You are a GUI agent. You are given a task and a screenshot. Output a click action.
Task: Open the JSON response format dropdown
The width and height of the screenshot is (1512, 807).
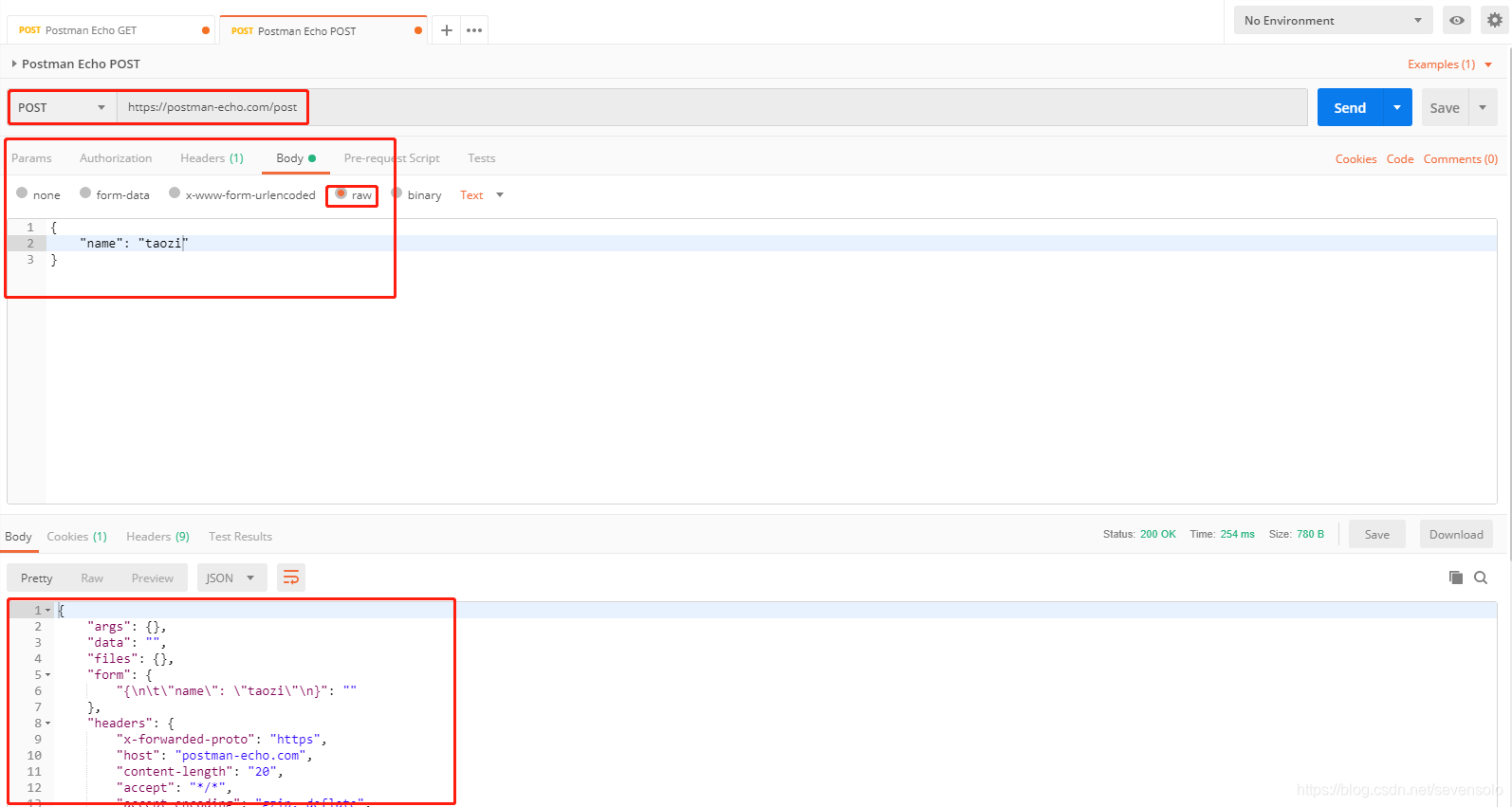pyautogui.click(x=230, y=578)
